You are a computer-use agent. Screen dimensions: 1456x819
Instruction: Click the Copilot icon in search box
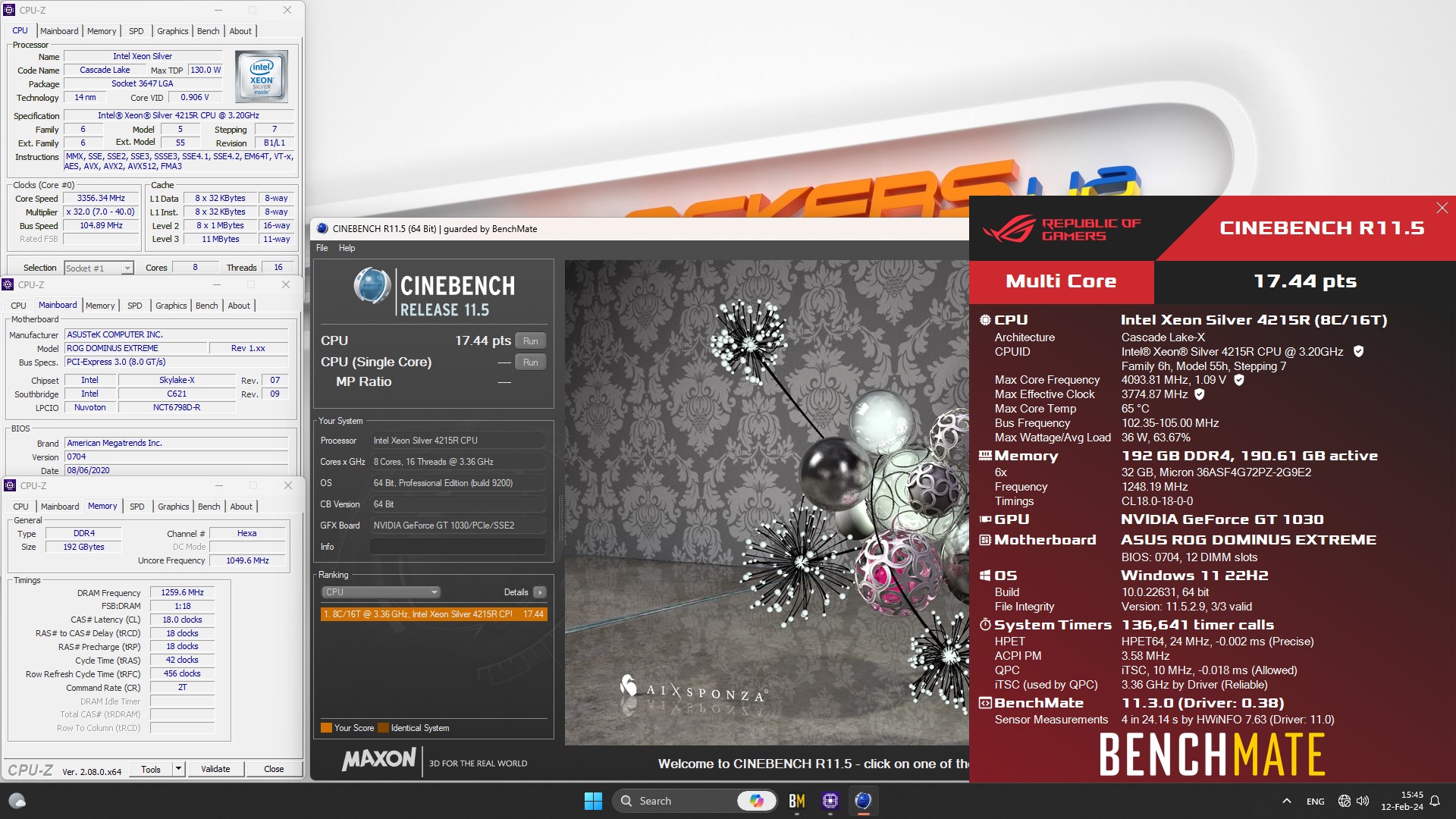click(x=756, y=801)
